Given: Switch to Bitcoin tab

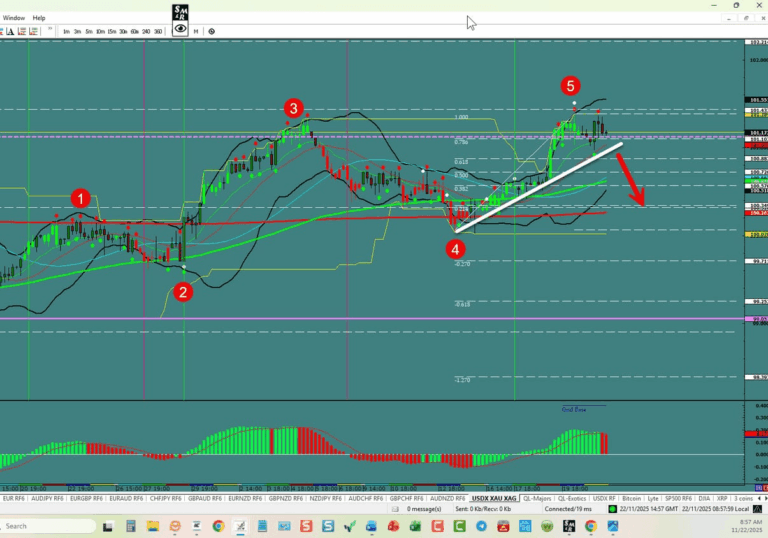Looking at the screenshot, I should click(x=631, y=498).
